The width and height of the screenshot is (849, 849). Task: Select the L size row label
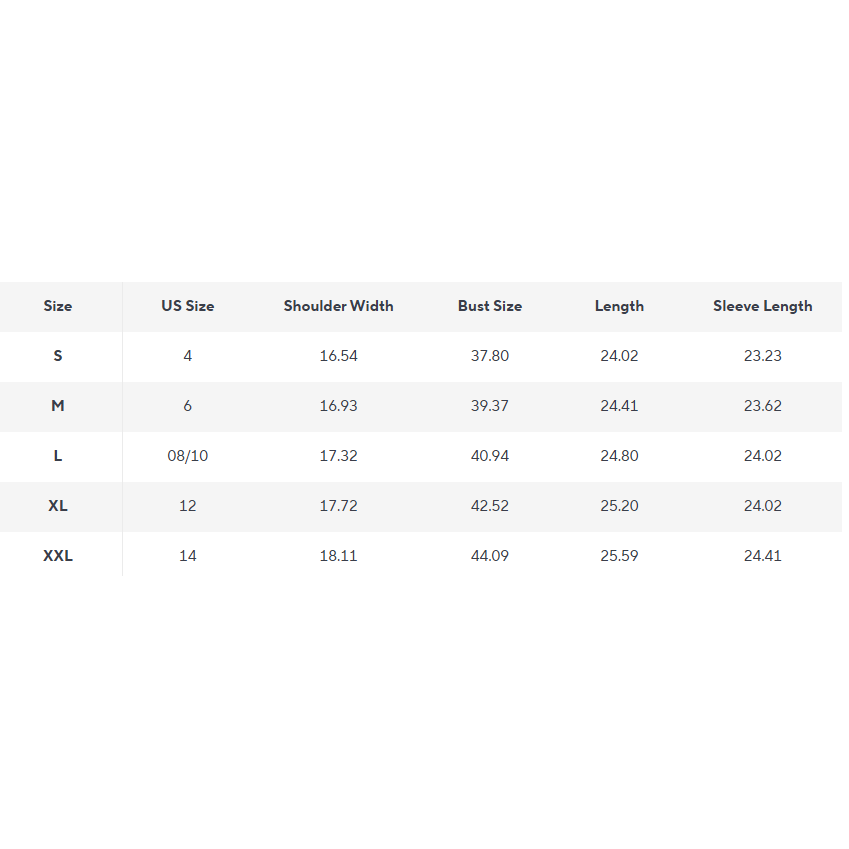coord(58,456)
